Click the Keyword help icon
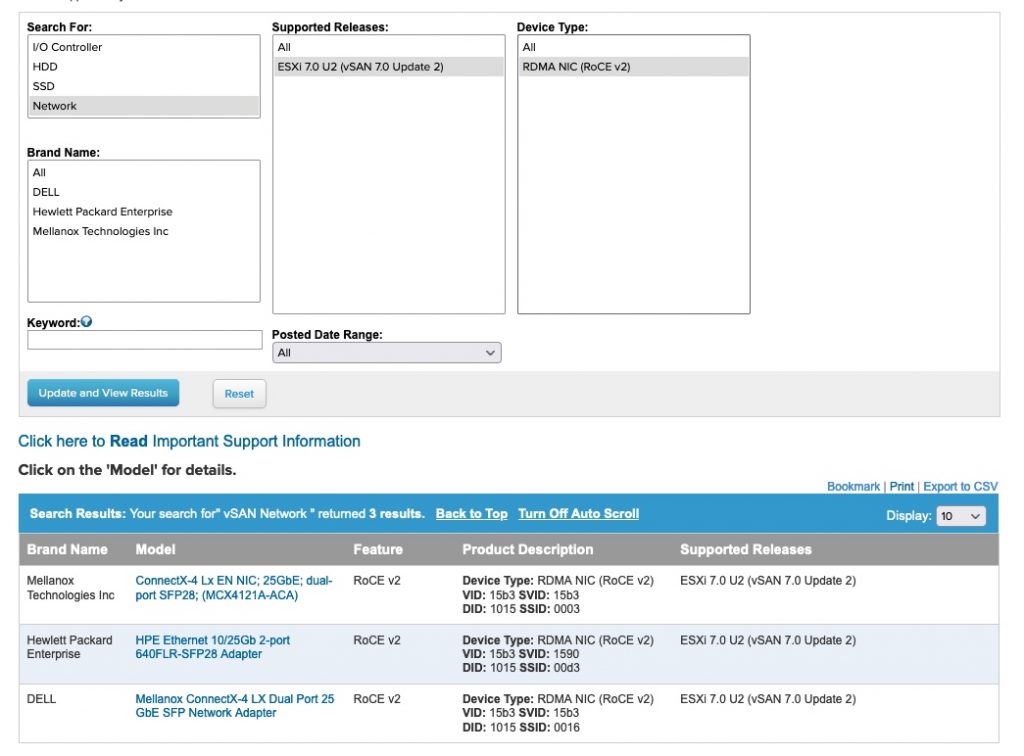This screenshot has height=756, width=1024. click(x=86, y=322)
